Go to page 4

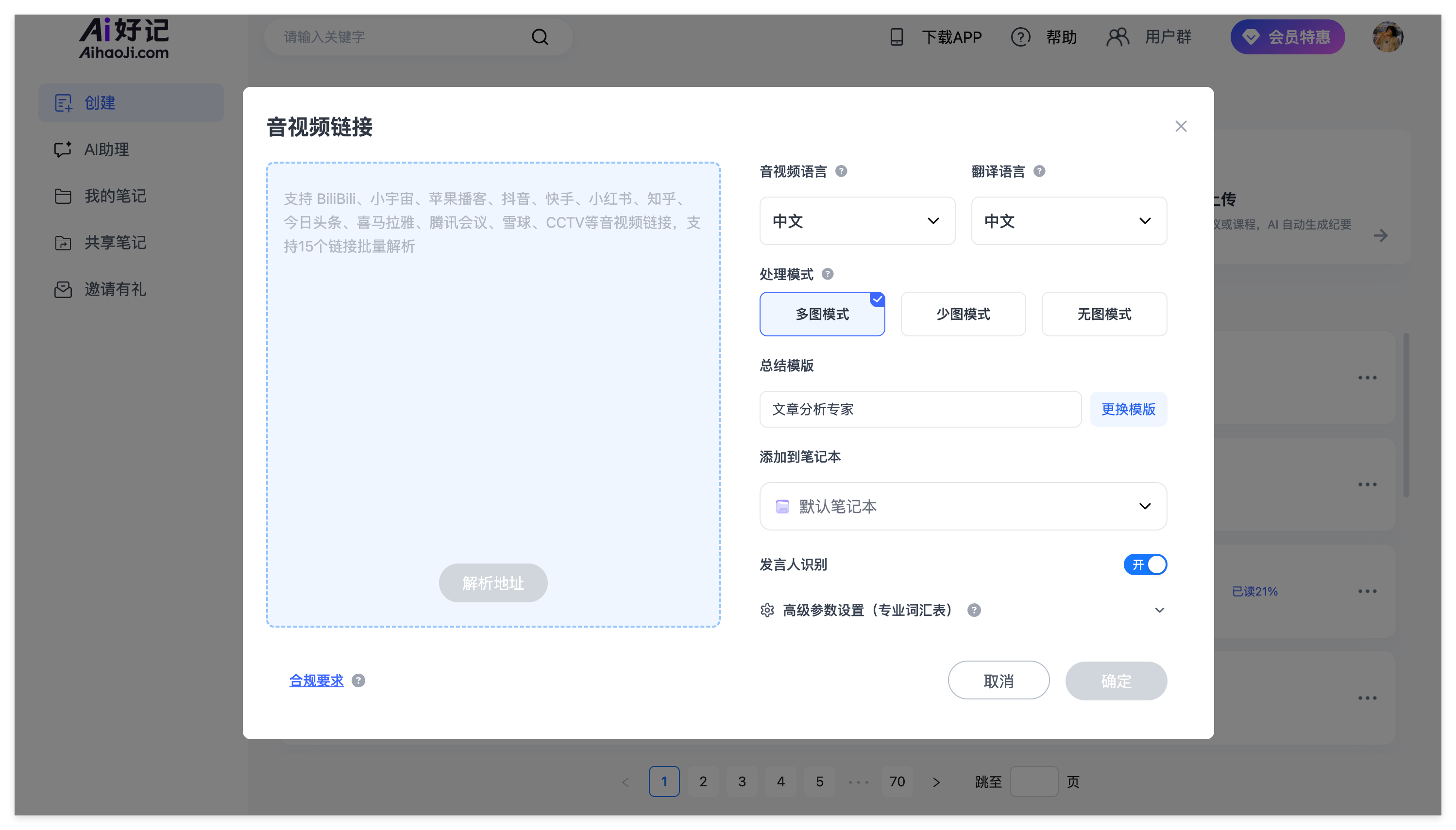tap(780, 781)
